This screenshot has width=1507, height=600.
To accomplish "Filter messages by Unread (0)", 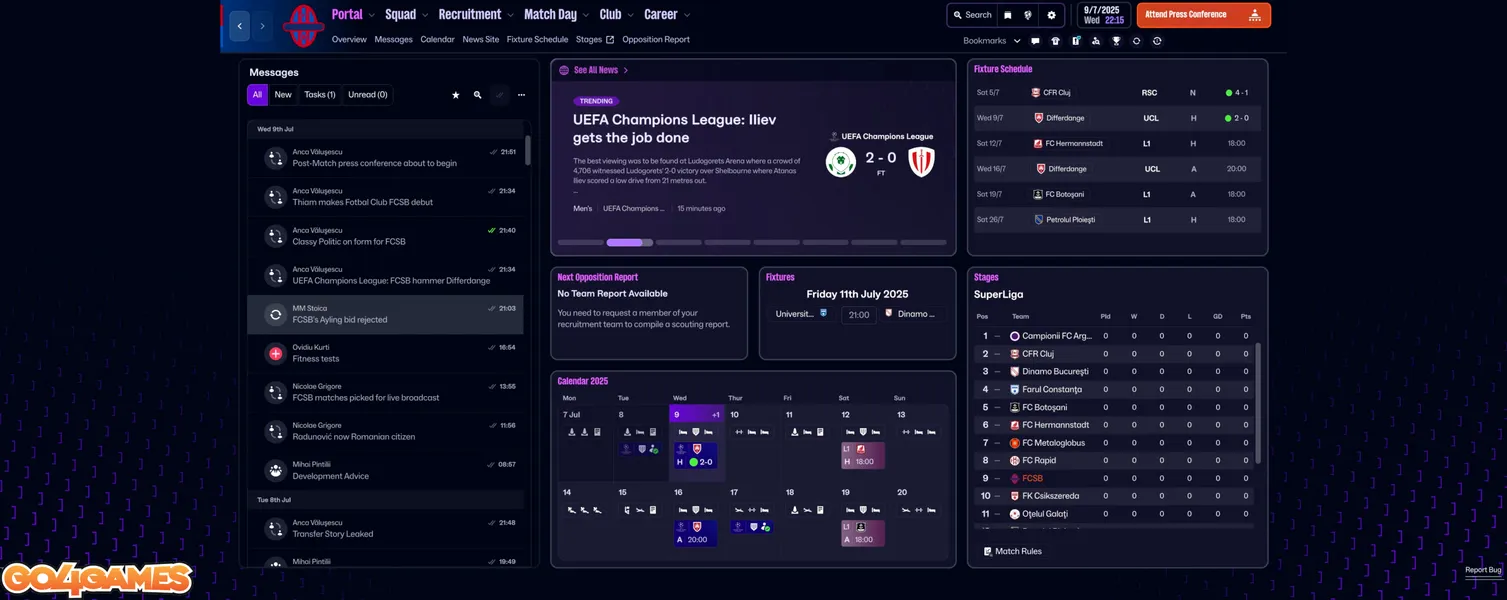I will coord(368,95).
